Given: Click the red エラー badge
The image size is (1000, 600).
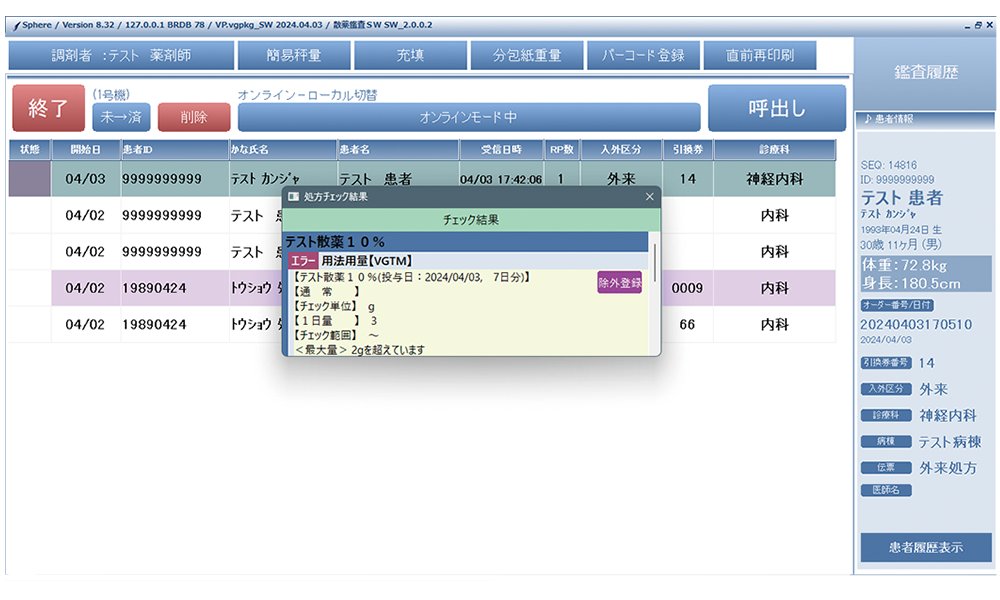Looking at the screenshot, I should 304,261.
